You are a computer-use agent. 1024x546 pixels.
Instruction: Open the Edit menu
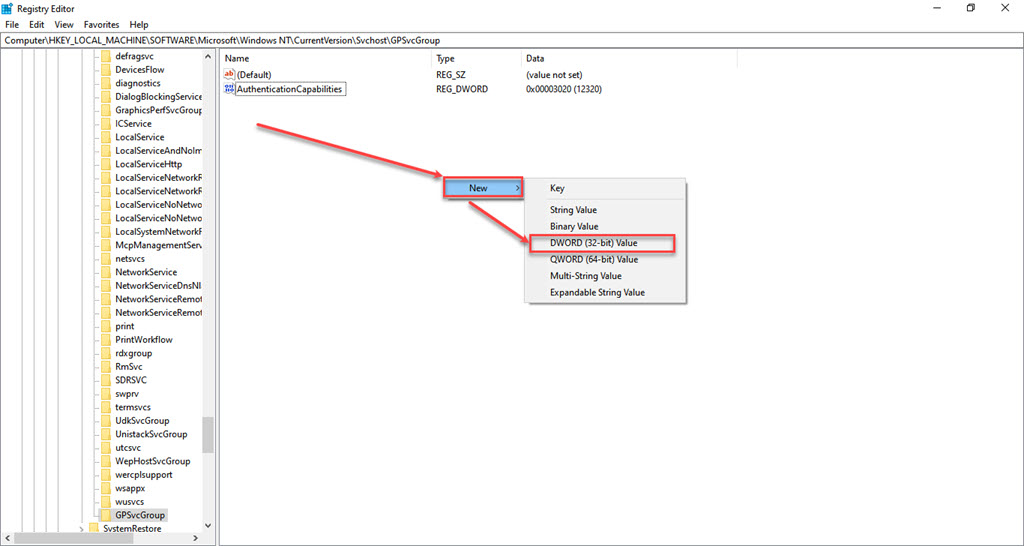point(37,25)
